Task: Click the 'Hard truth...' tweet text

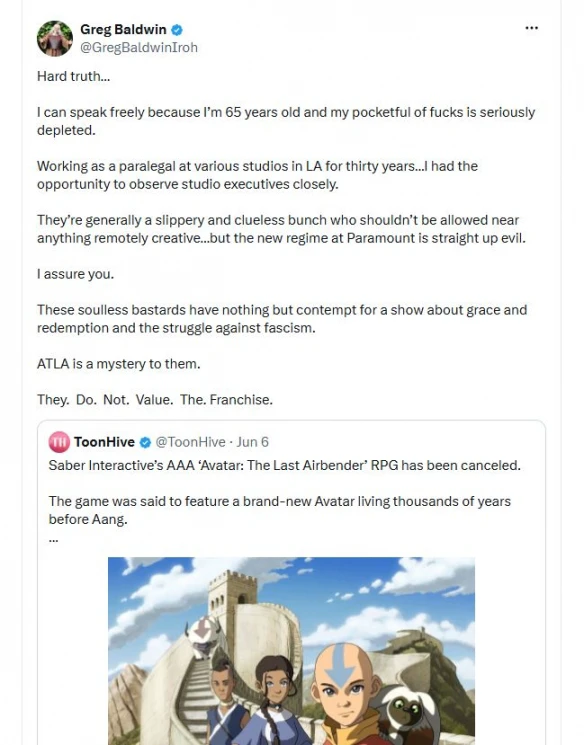Action: (74, 76)
